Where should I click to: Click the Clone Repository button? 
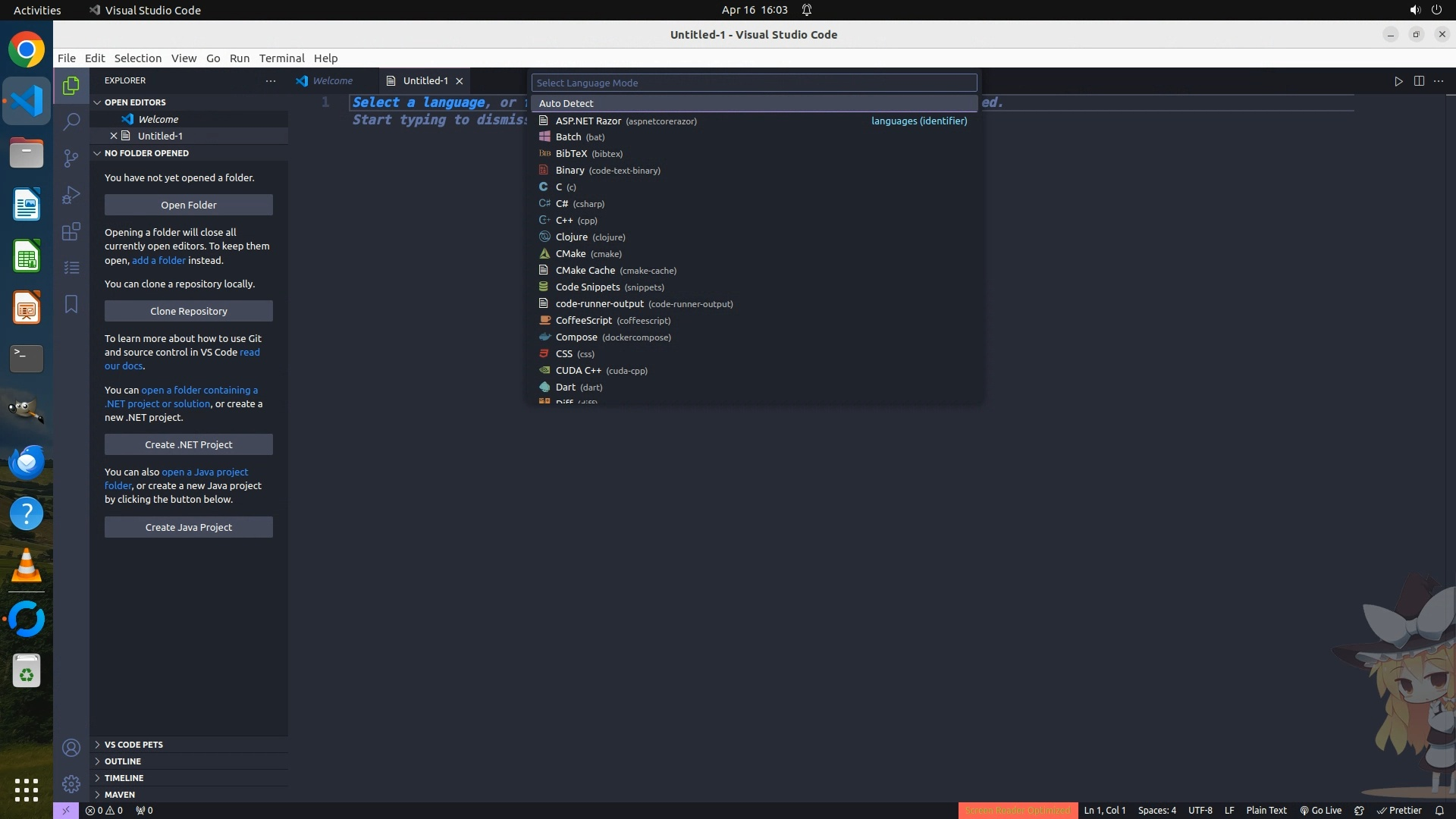188,311
